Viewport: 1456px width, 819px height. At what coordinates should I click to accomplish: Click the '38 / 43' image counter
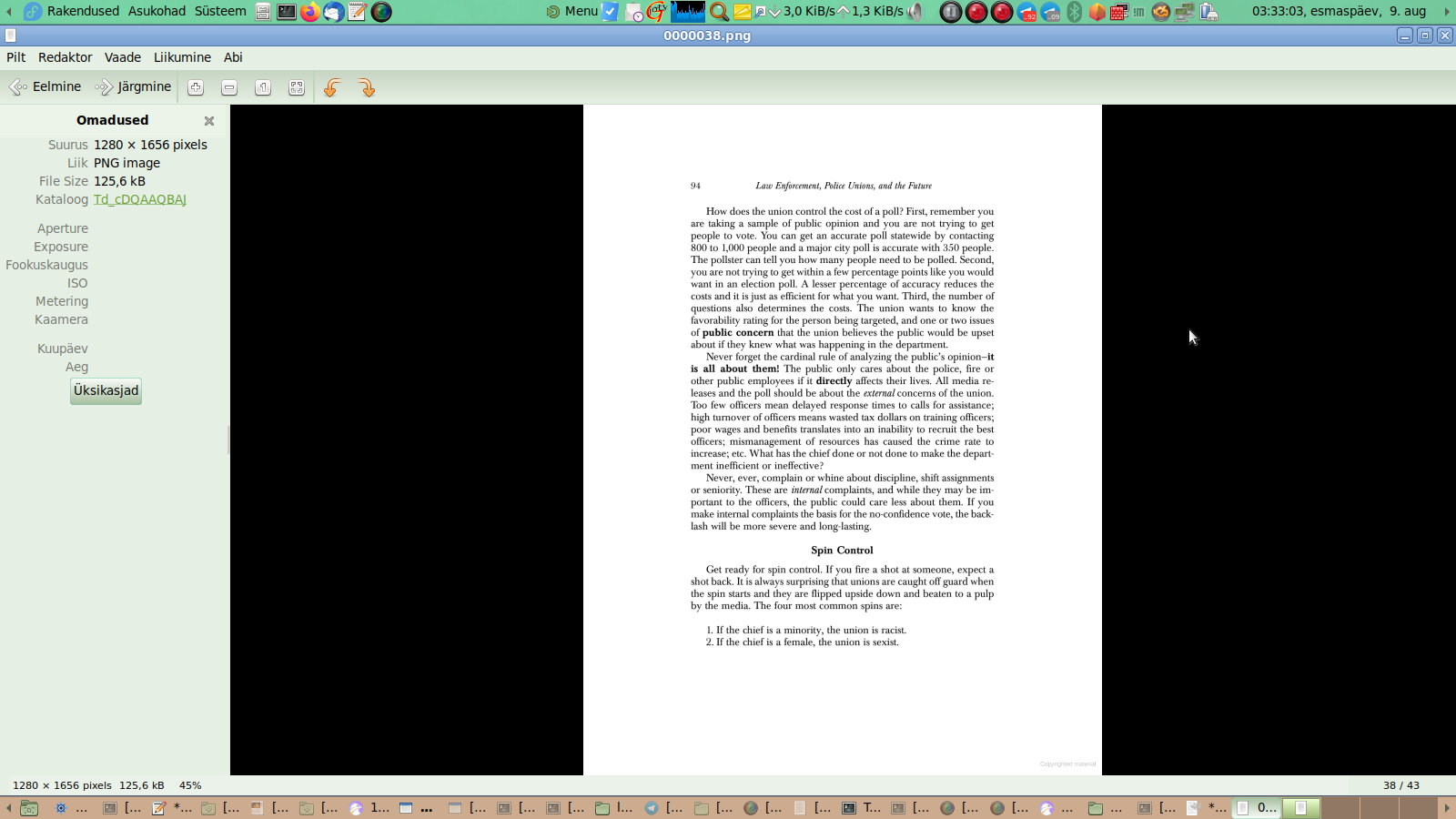[x=1401, y=785]
